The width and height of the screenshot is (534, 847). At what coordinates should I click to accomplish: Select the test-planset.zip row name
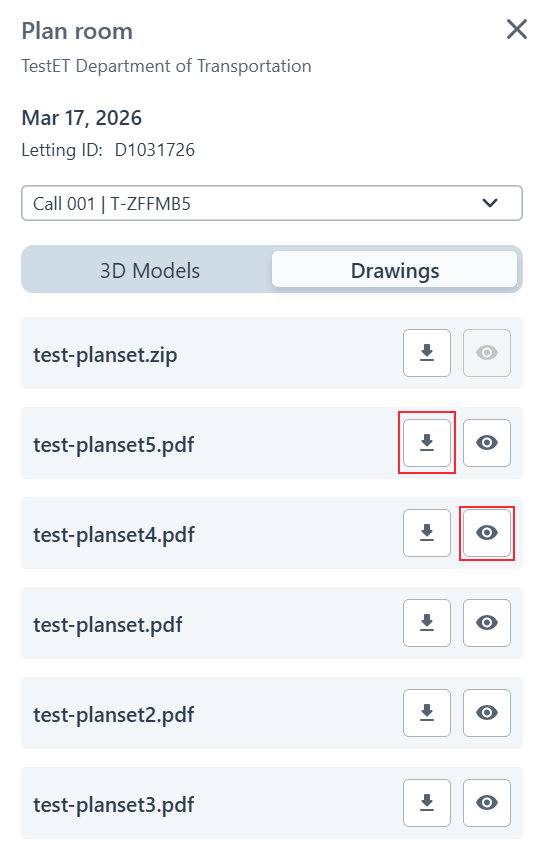click(x=105, y=355)
